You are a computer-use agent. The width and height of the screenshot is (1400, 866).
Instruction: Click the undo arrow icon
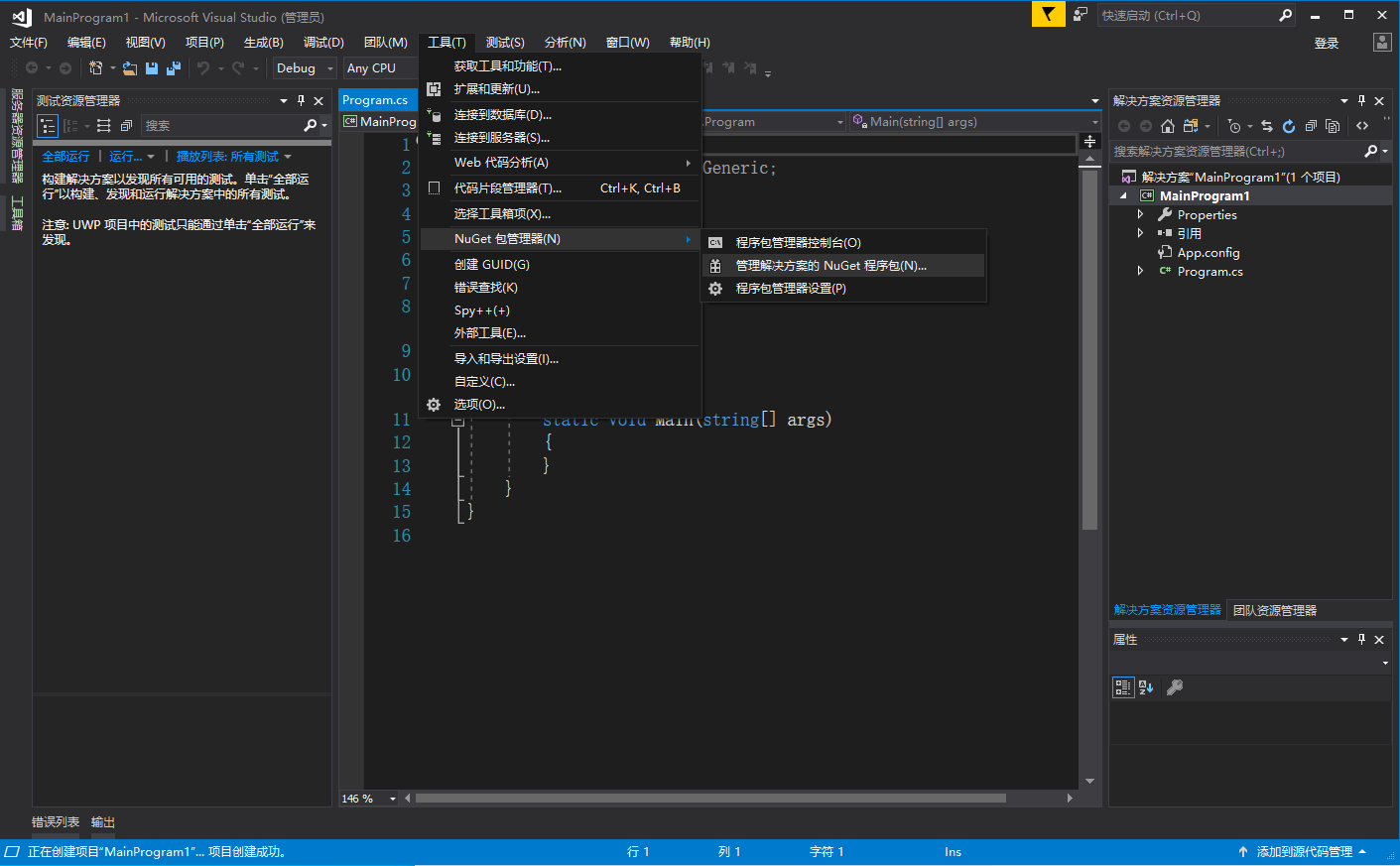[203, 68]
